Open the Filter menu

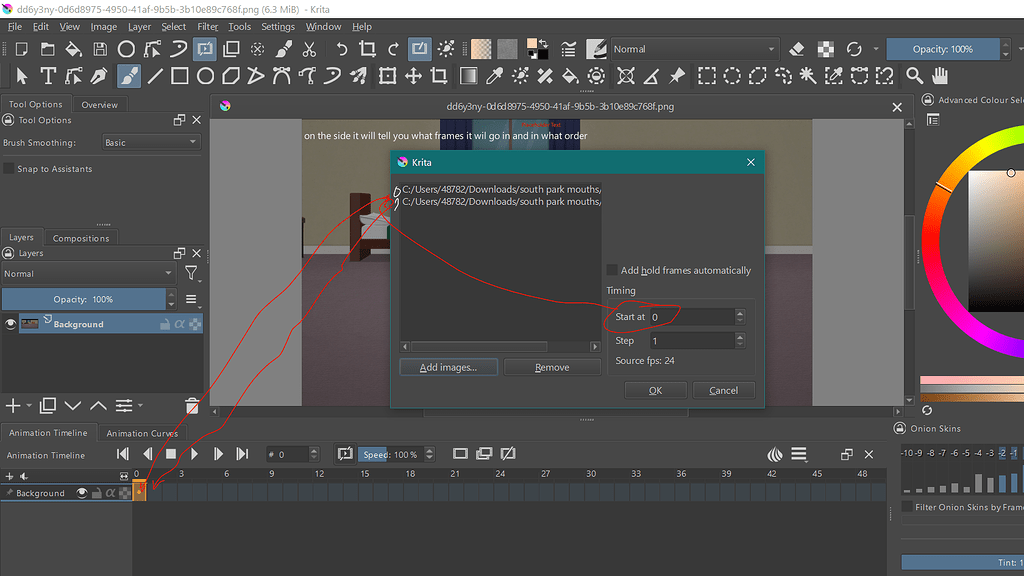[x=206, y=26]
